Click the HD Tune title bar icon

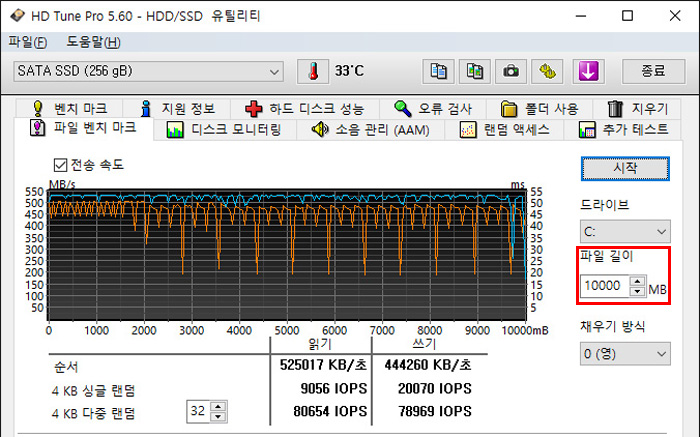coord(17,16)
